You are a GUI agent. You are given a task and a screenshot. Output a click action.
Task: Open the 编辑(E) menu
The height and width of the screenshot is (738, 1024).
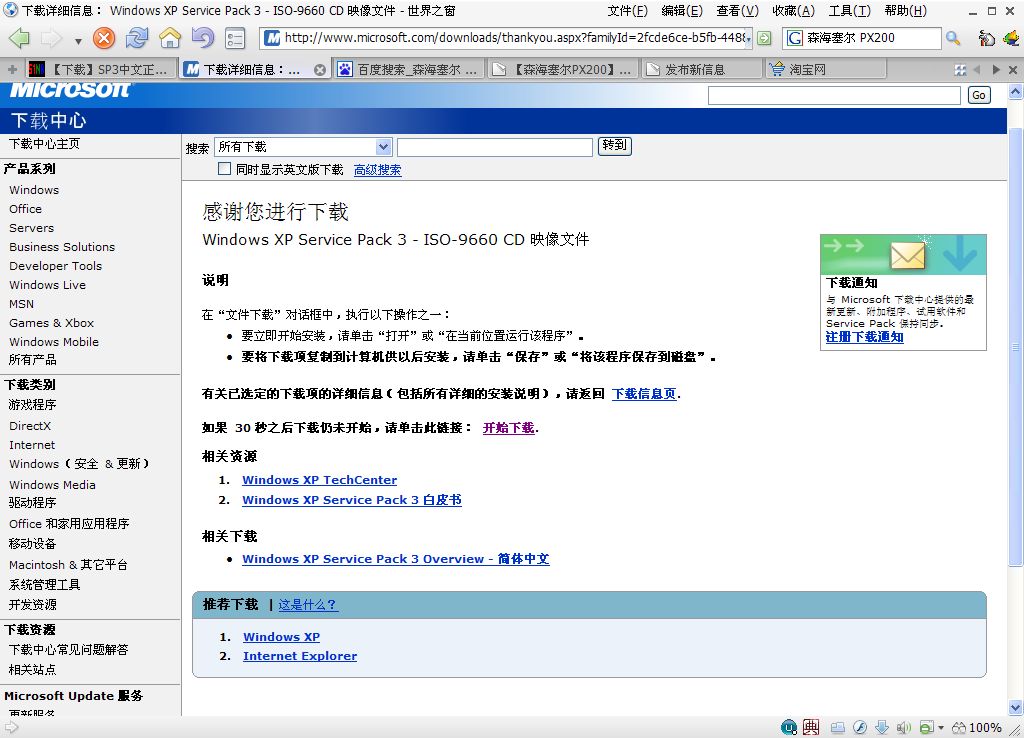682,10
